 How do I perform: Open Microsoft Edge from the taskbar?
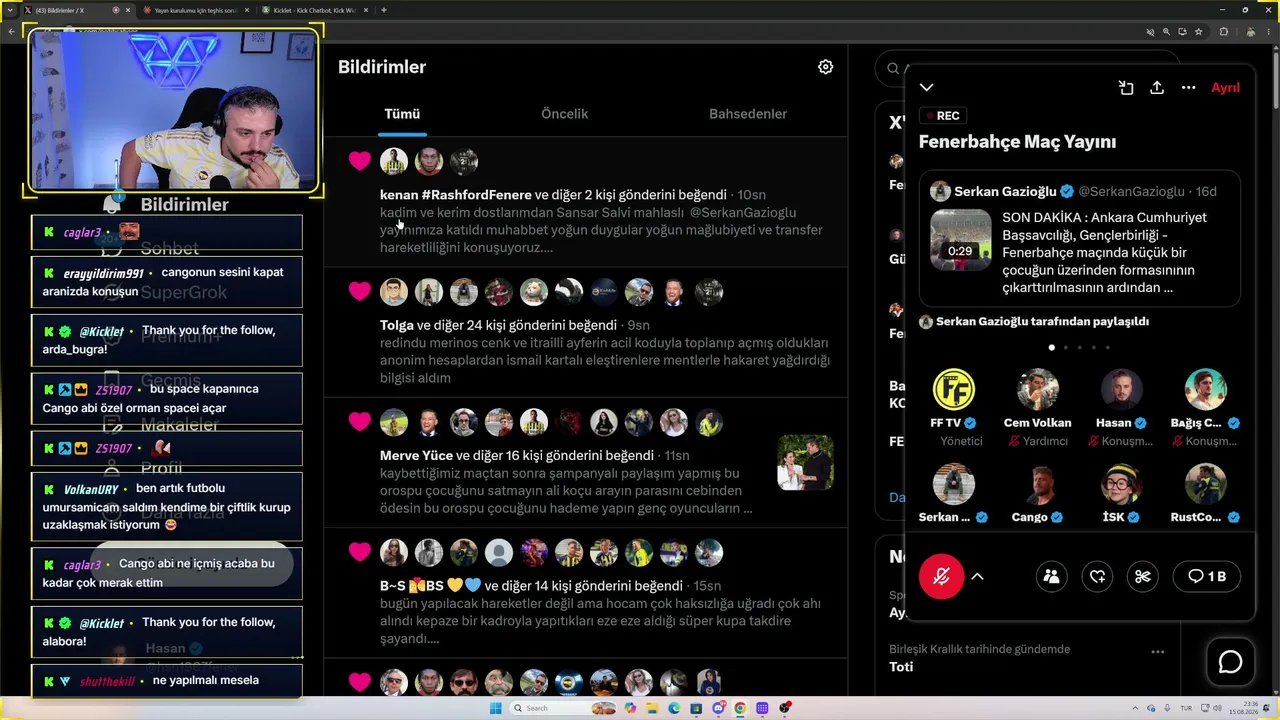(673, 708)
